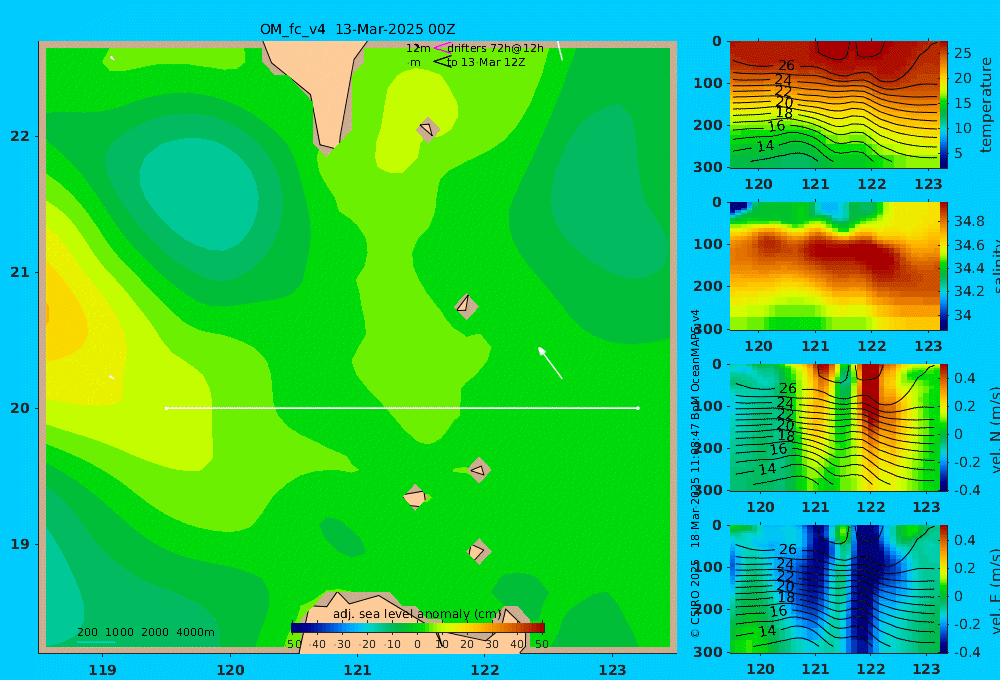Click longitude label 119 on the main map
This screenshot has height=680, width=1000.
(x=102, y=670)
